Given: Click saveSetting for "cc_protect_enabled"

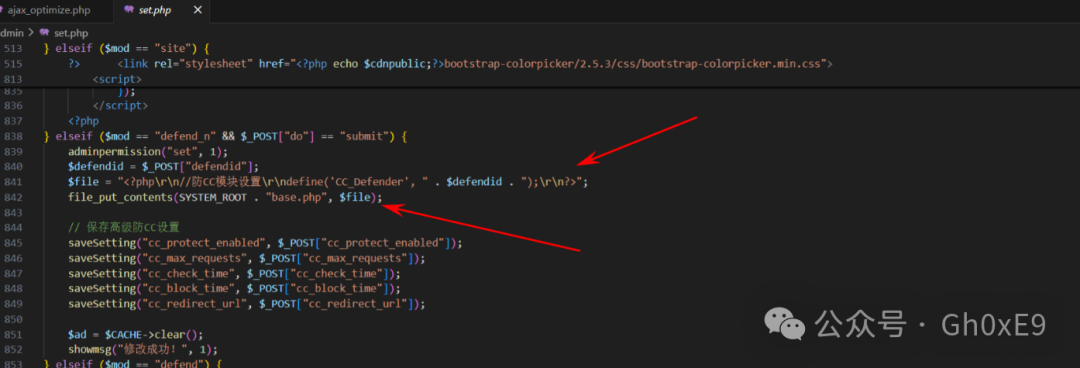Looking at the screenshot, I should point(265,243).
